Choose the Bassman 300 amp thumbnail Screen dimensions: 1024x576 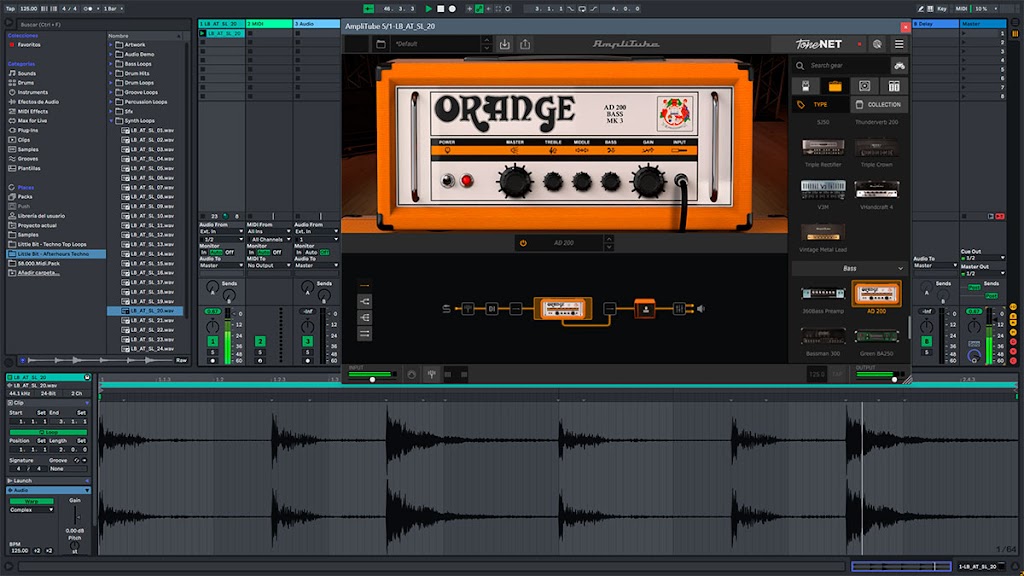[823, 336]
